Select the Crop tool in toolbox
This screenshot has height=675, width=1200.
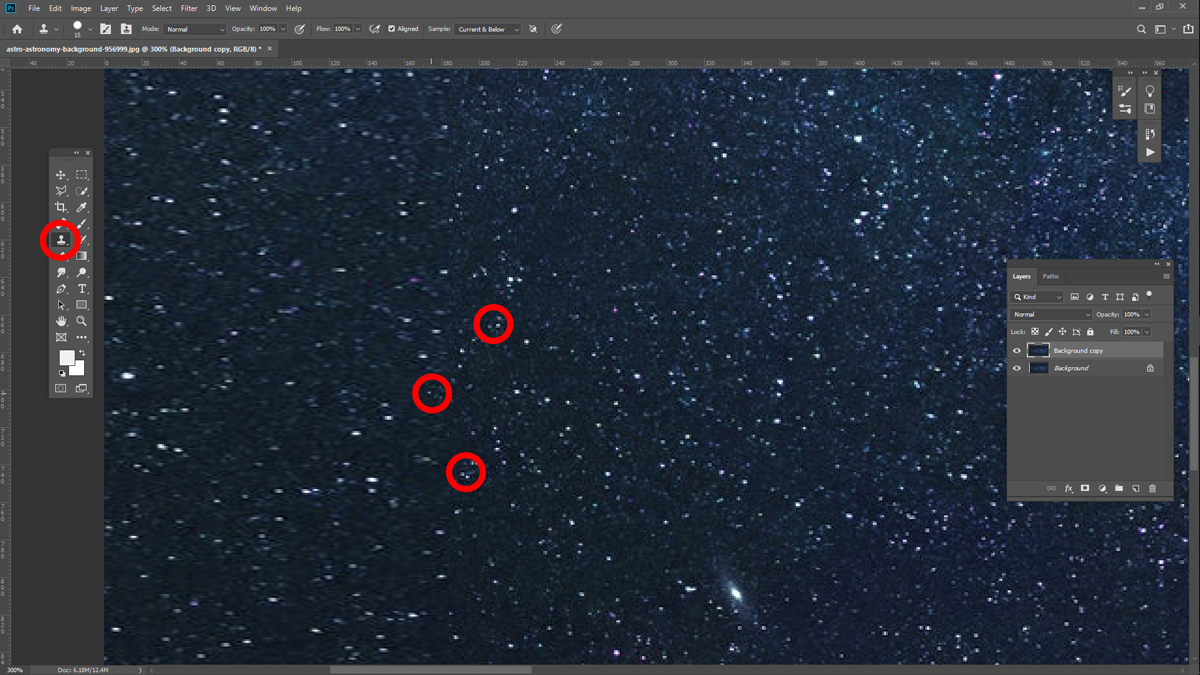coord(61,208)
